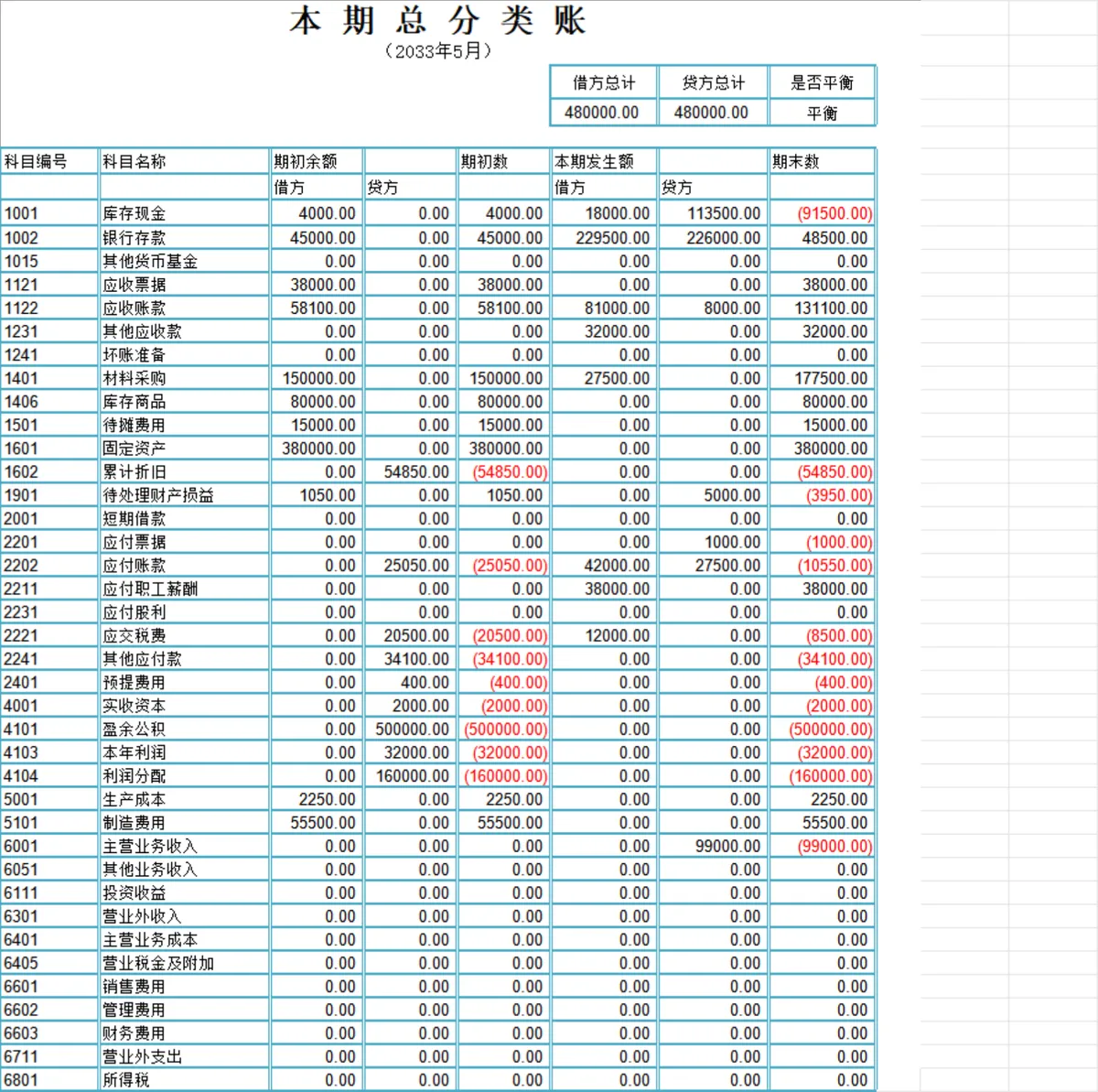Select the 平衡 result cell

pyautogui.click(x=822, y=113)
